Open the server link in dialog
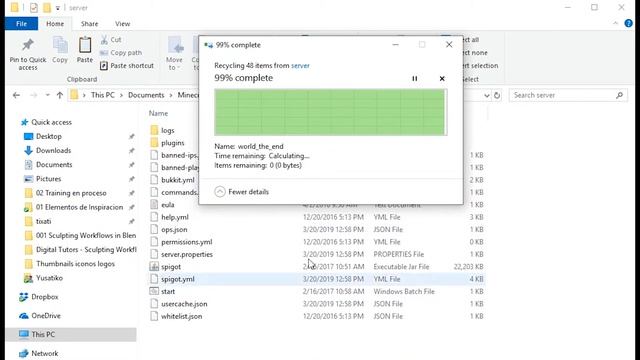 tap(300, 65)
